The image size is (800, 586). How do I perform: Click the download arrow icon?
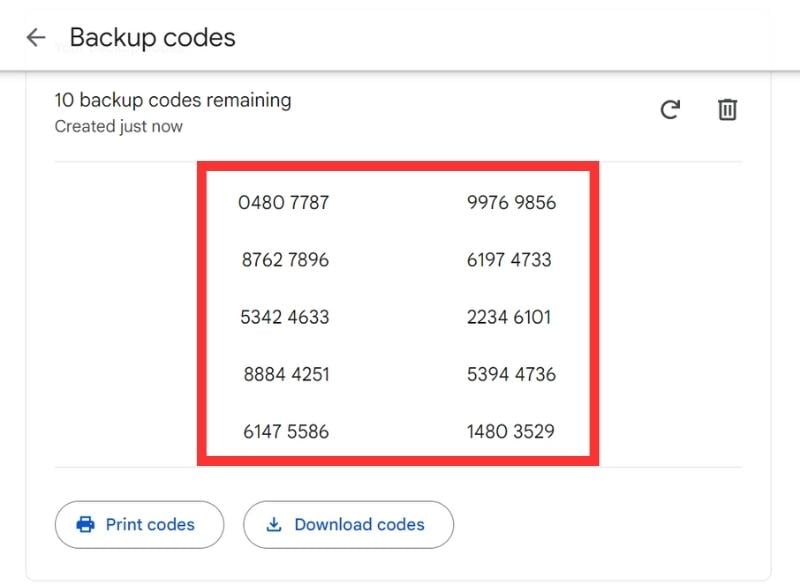tap(273, 524)
